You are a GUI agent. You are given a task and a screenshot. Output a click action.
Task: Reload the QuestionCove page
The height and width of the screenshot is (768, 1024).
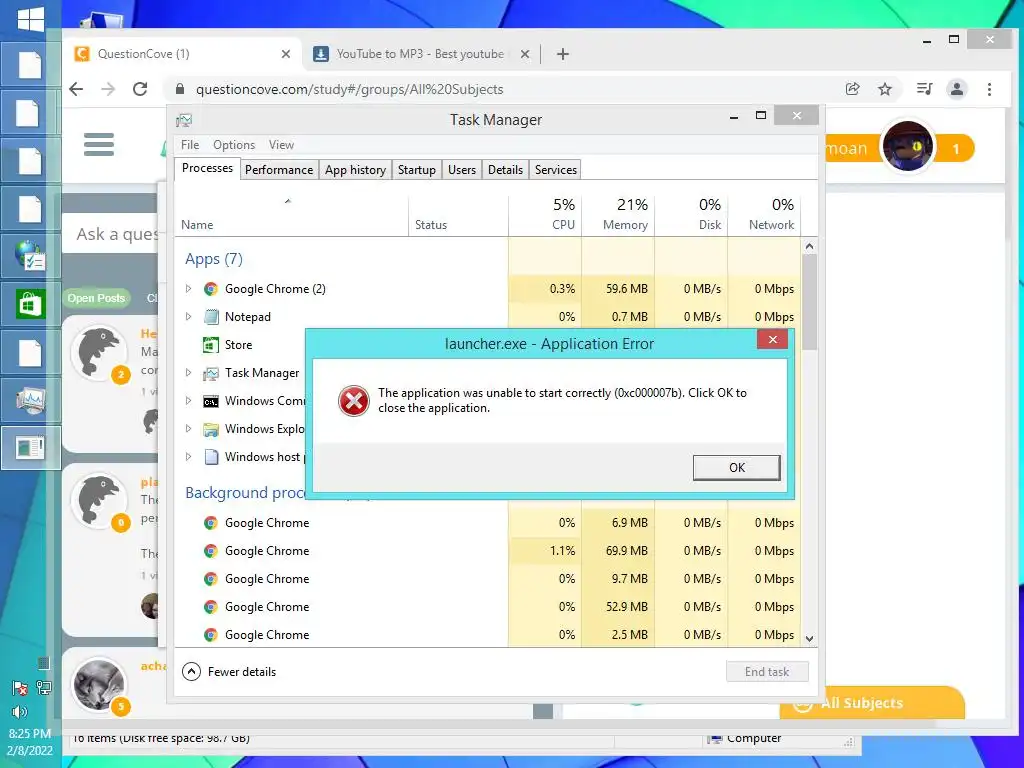pyautogui.click(x=140, y=89)
